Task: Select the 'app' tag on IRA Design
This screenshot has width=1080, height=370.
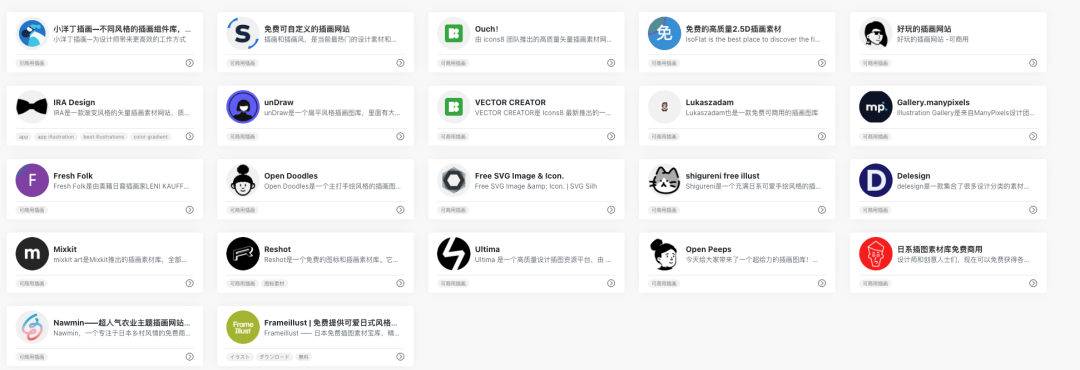Action: pos(23,136)
